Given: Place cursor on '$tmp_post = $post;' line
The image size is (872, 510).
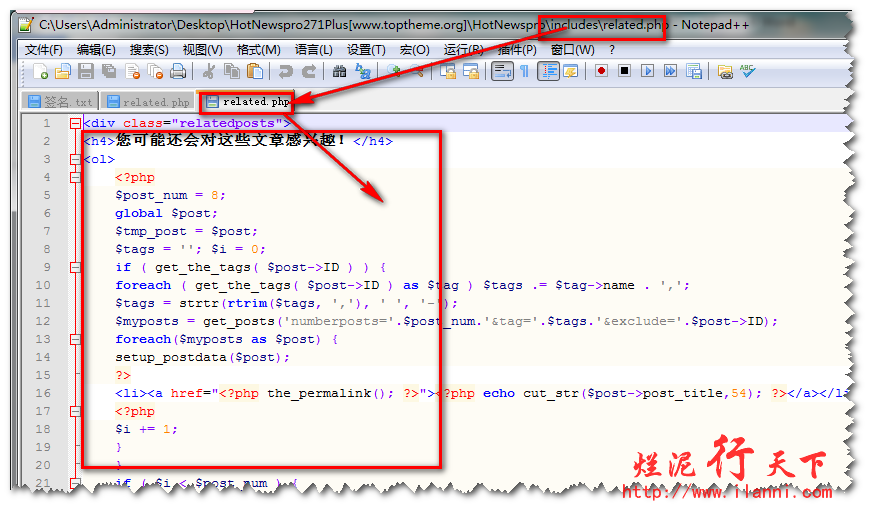Looking at the screenshot, I should point(186,231).
